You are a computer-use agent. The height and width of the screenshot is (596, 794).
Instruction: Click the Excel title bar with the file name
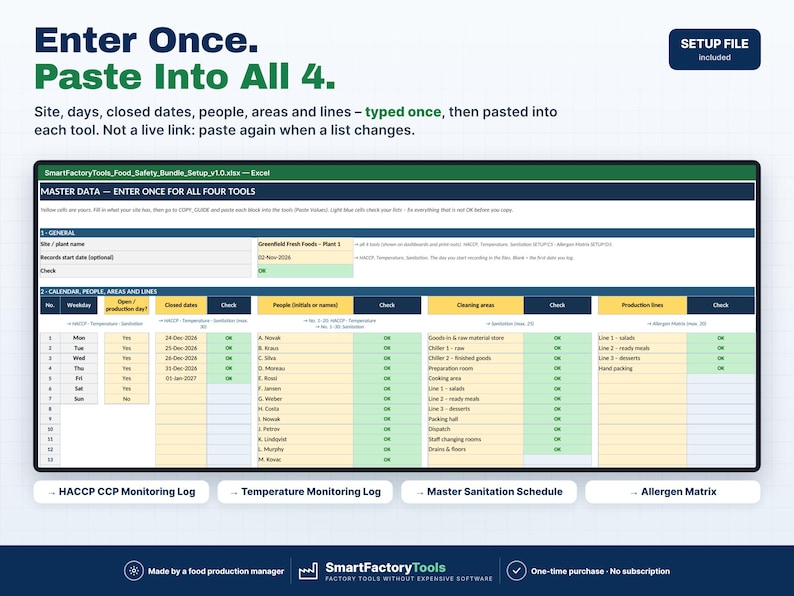[397, 173]
